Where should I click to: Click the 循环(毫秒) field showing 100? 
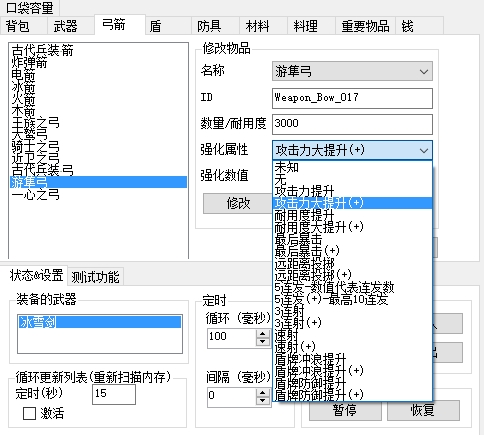(231, 338)
